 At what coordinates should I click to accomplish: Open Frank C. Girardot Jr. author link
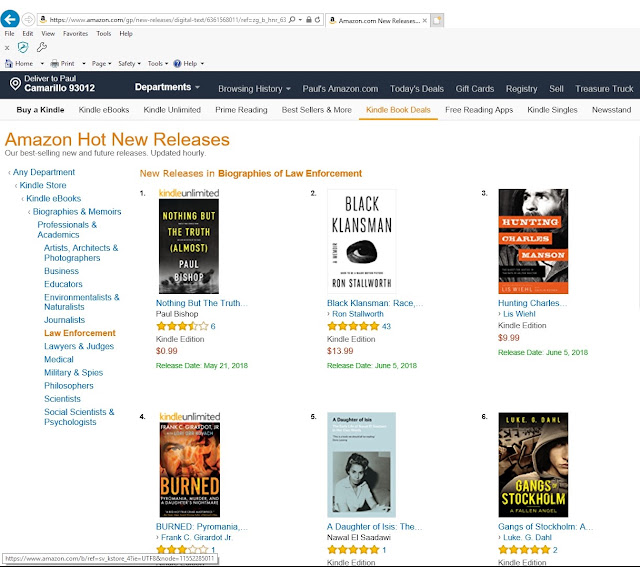click(x=197, y=538)
